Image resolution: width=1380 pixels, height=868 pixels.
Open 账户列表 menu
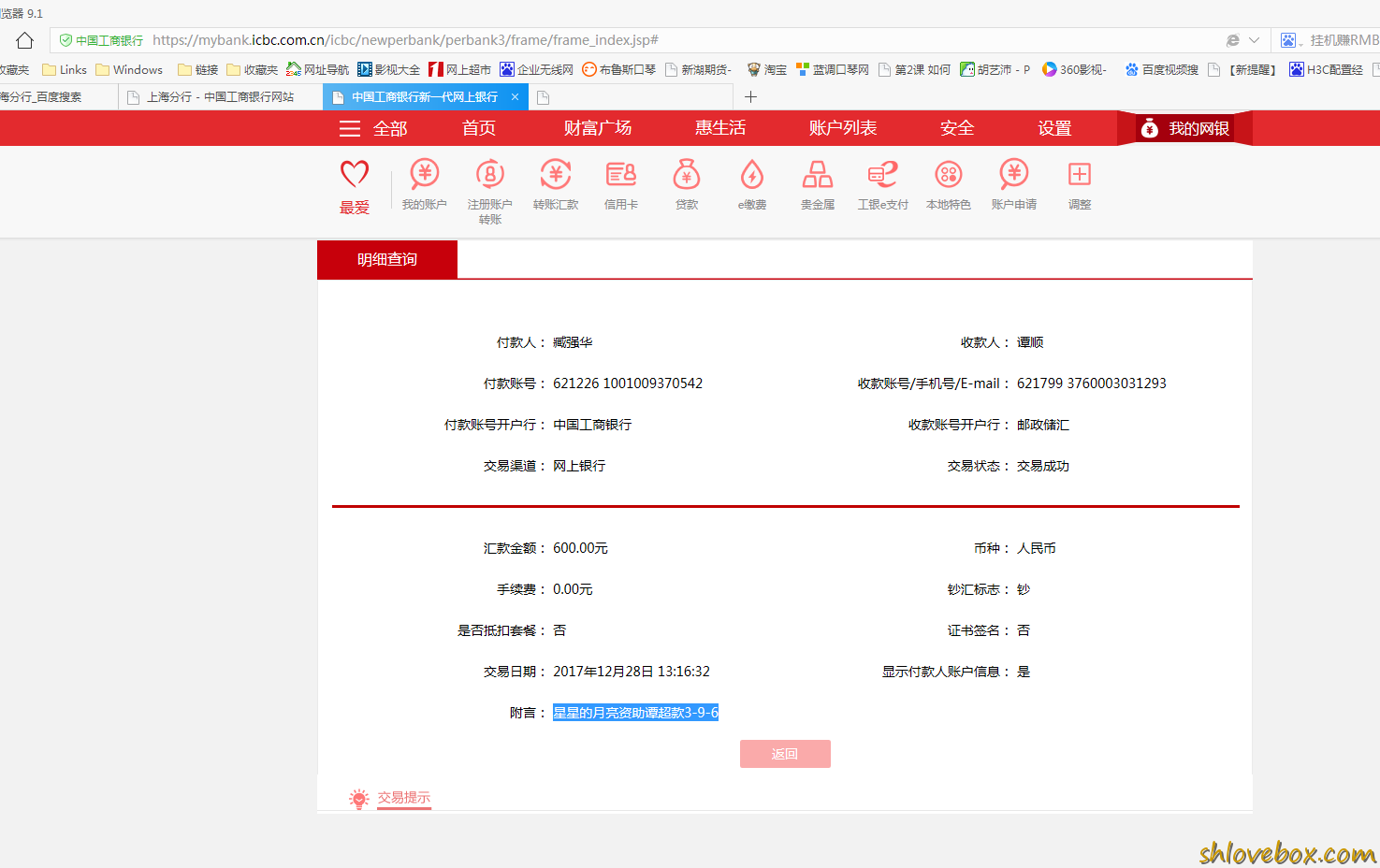(843, 128)
